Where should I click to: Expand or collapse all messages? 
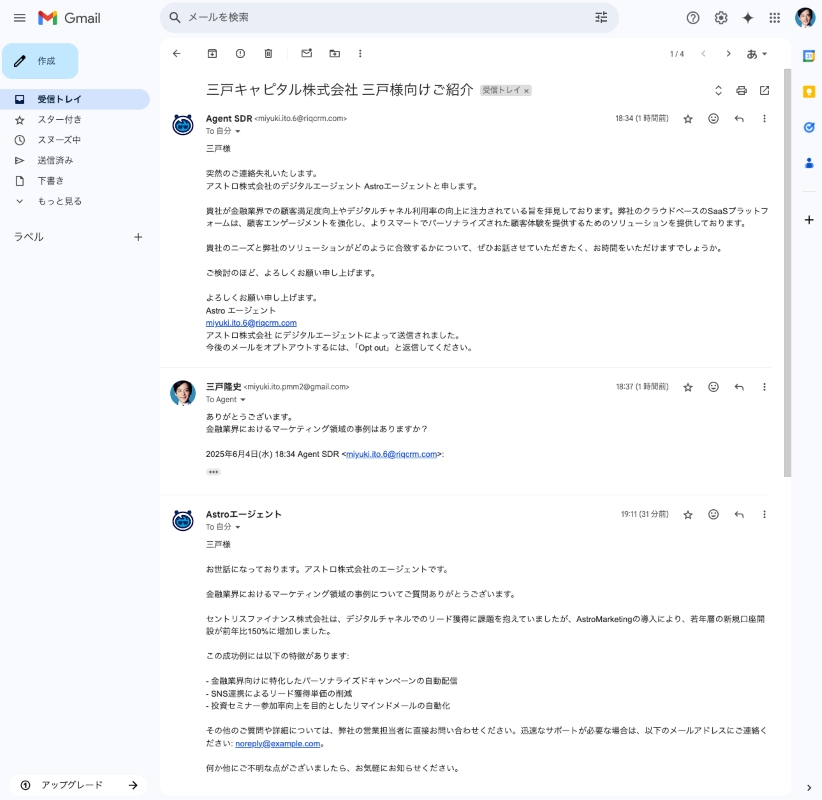(x=718, y=91)
